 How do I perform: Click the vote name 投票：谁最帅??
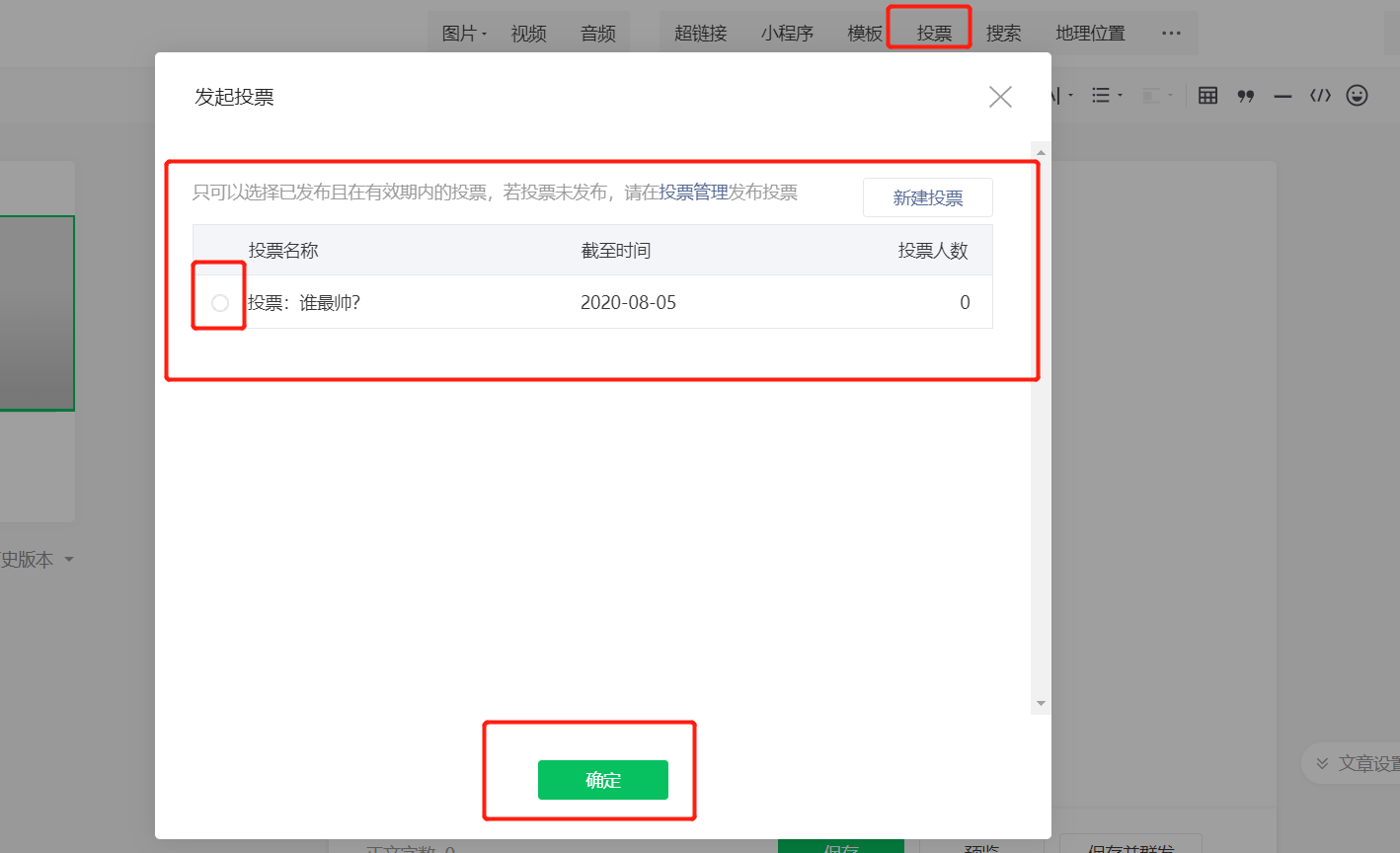tap(304, 303)
